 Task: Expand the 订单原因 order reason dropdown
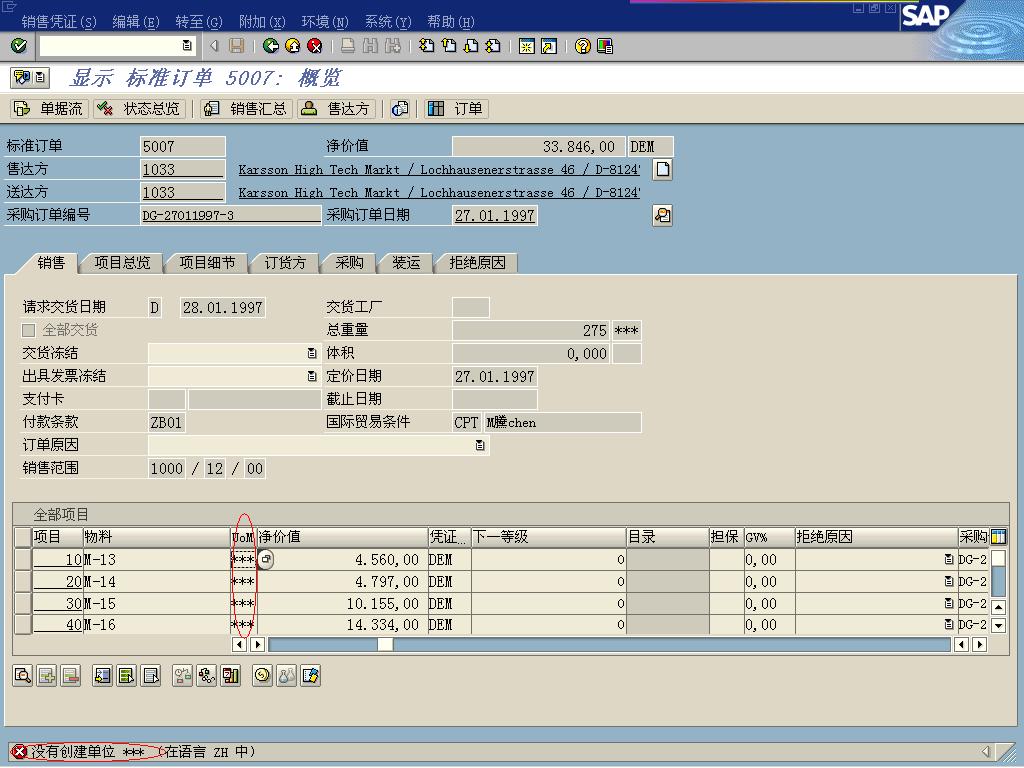pyautogui.click(x=480, y=445)
